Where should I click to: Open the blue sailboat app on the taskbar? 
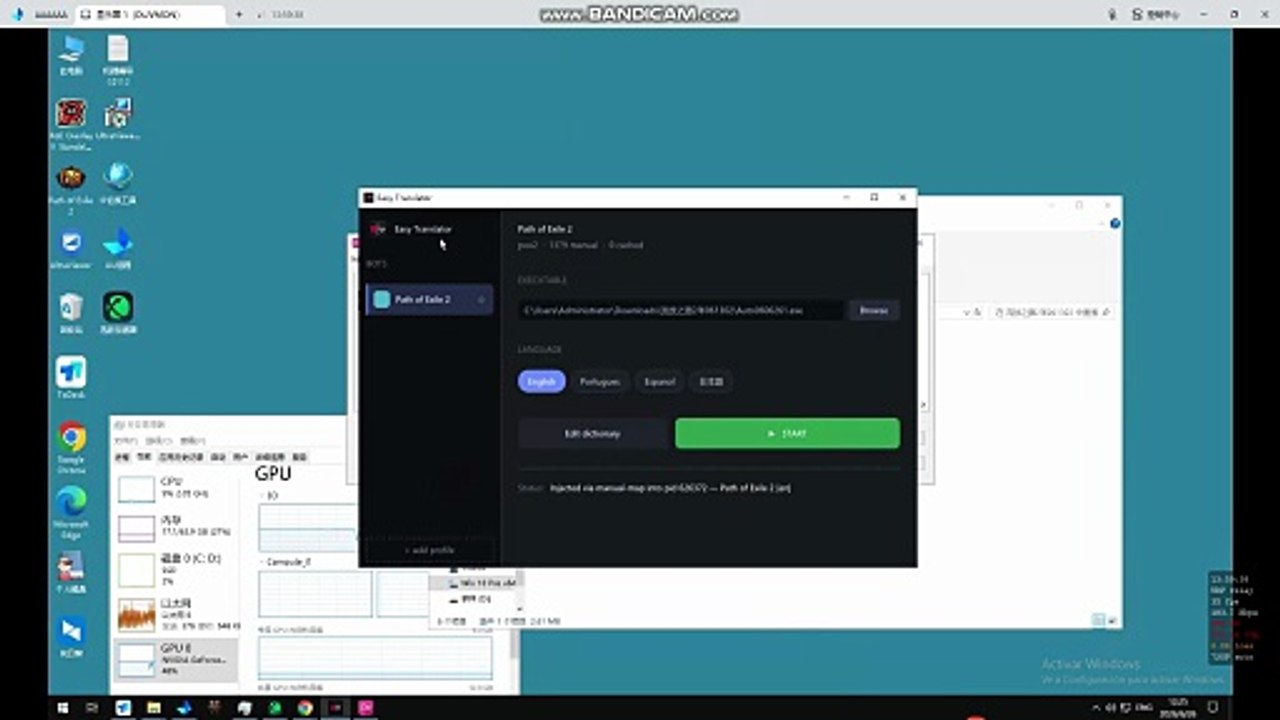[x=184, y=708]
